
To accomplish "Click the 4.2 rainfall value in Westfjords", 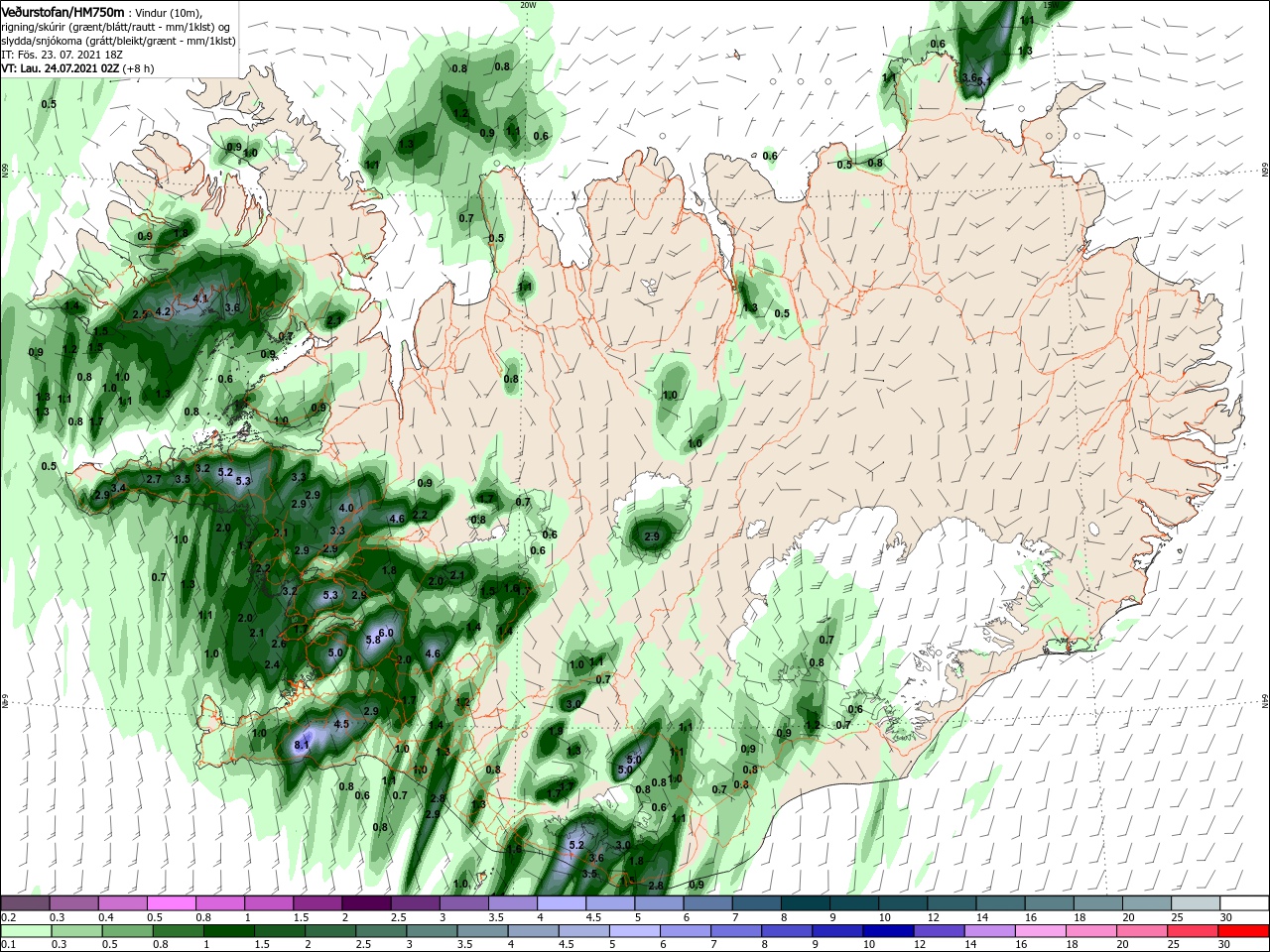I will point(164,311).
